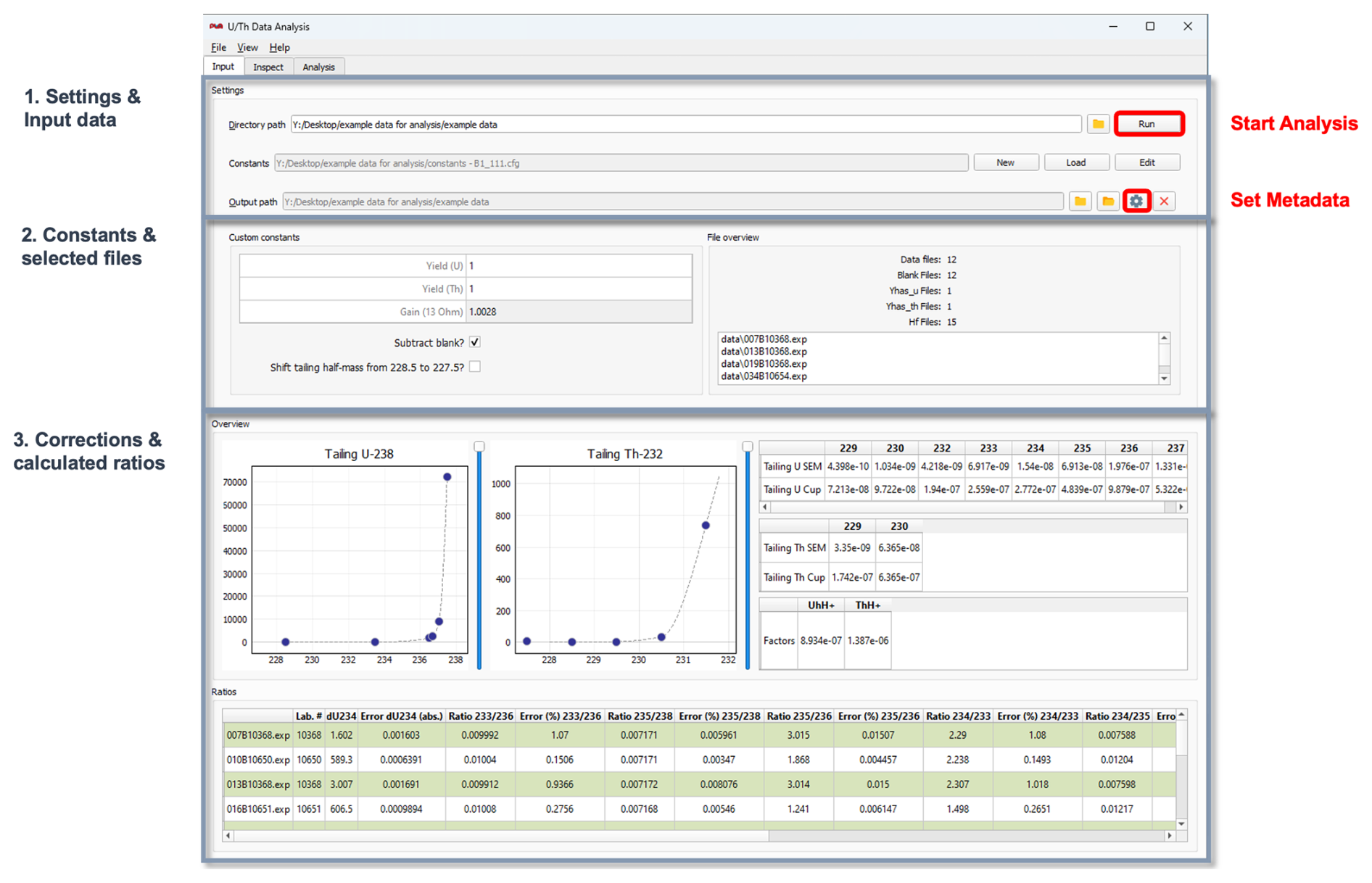Click the Edit constants button

(x=1146, y=163)
